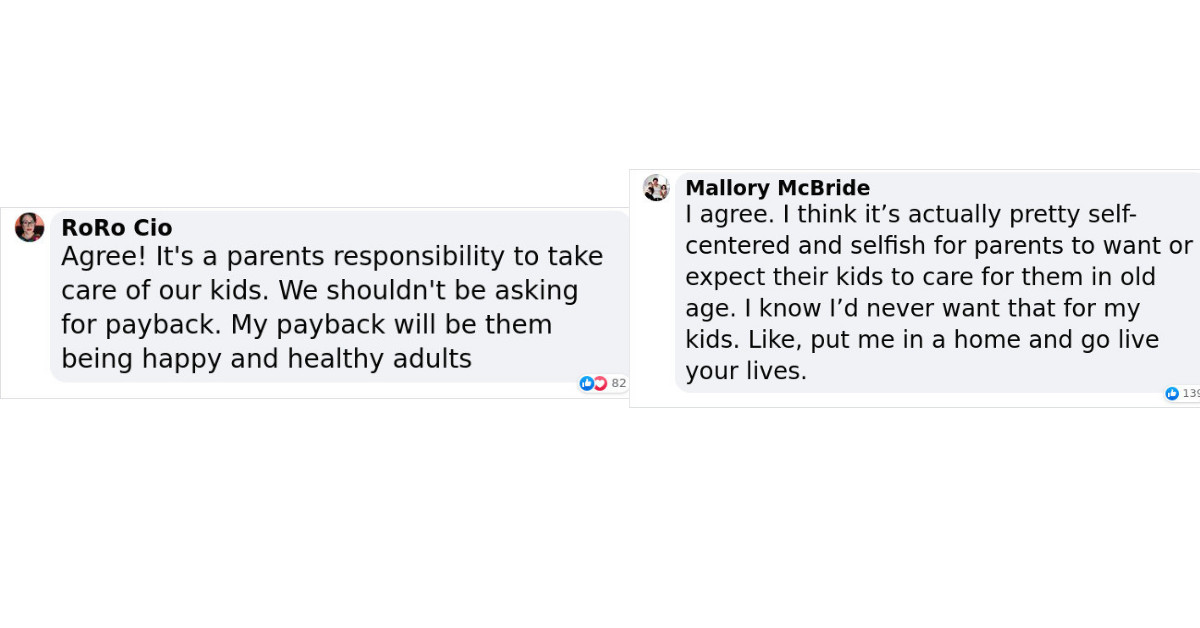Click the bold username RoRo Cio

click(117, 227)
